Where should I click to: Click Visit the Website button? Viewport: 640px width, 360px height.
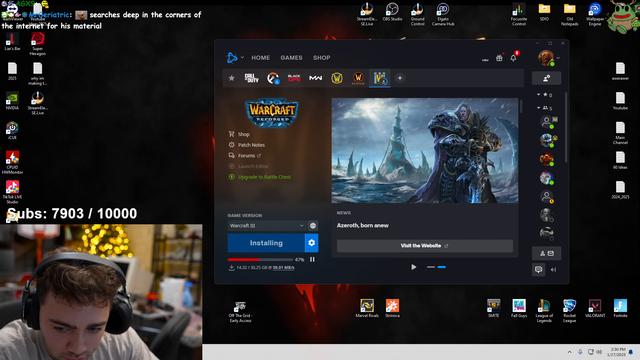pyautogui.click(x=424, y=246)
